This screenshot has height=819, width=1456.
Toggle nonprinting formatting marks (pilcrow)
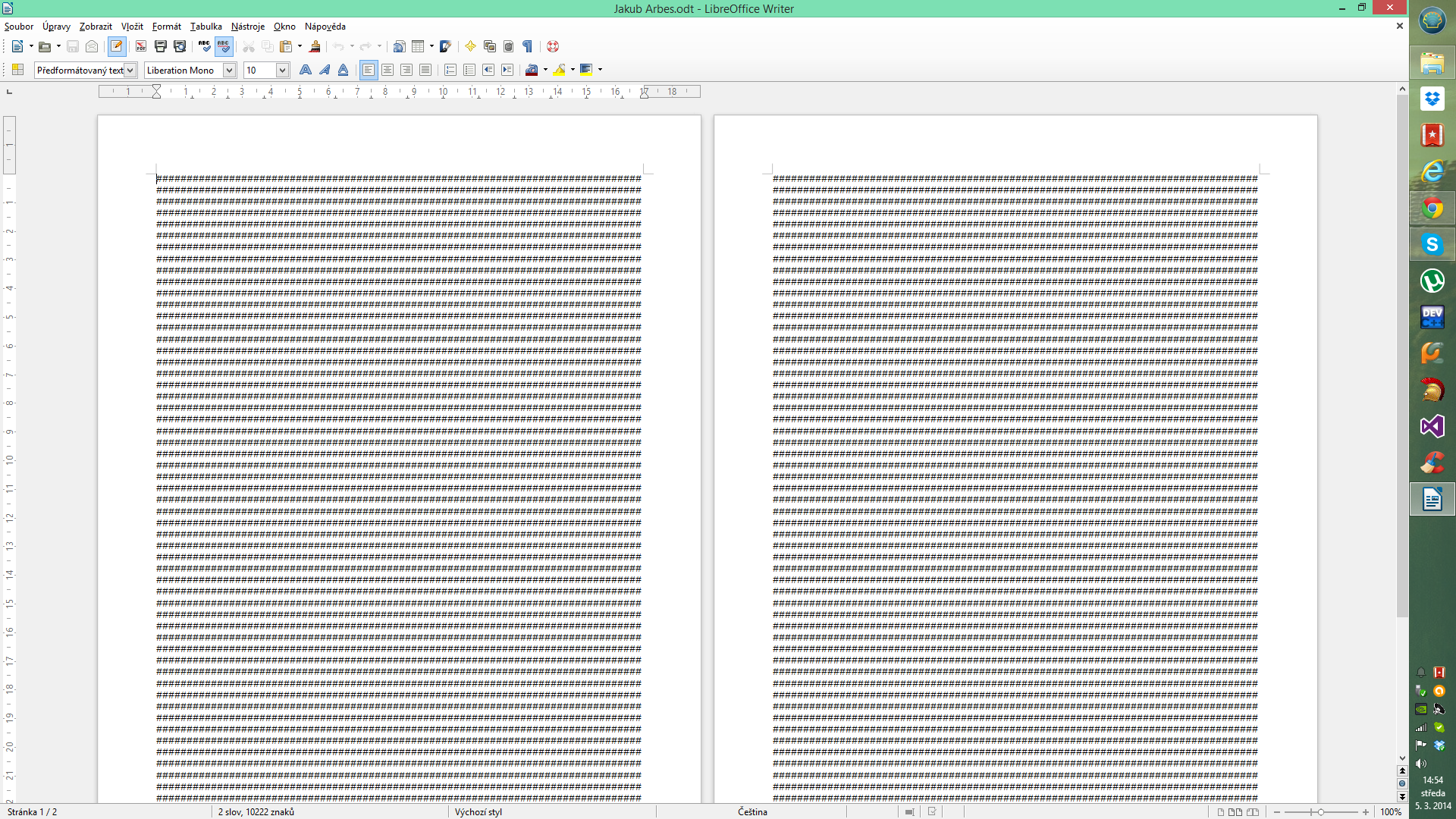coord(528,47)
